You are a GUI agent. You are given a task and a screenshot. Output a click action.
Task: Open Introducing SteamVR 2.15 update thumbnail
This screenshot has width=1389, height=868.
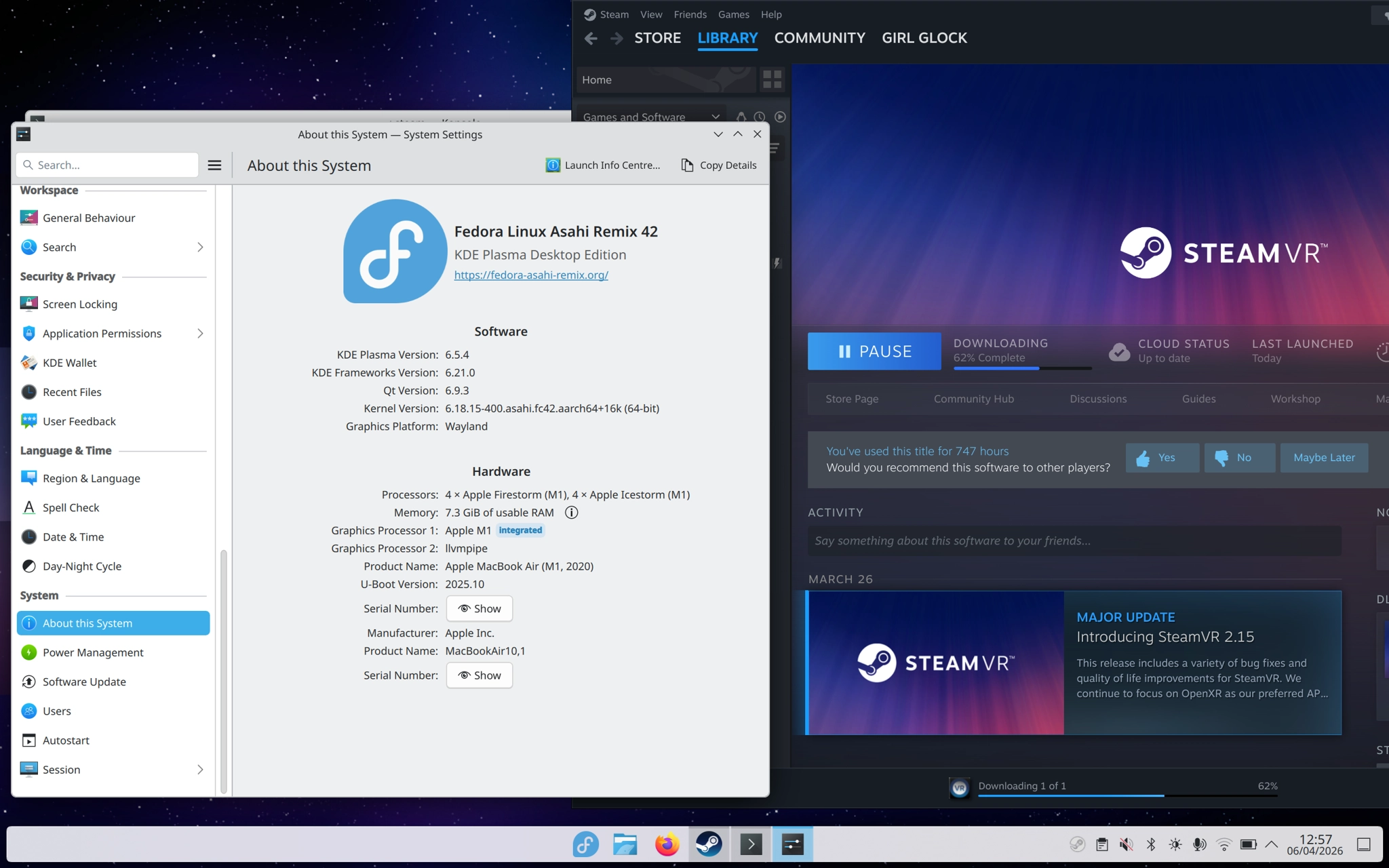(x=936, y=663)
